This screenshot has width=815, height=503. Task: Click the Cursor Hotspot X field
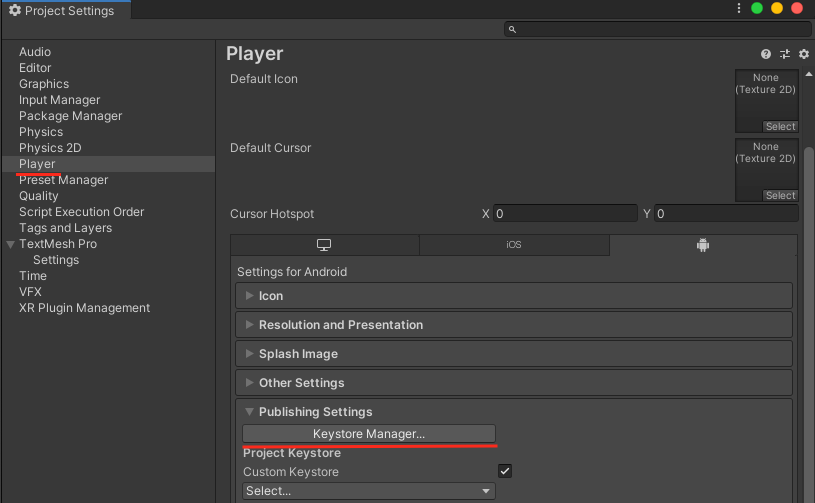coord(565,214)
